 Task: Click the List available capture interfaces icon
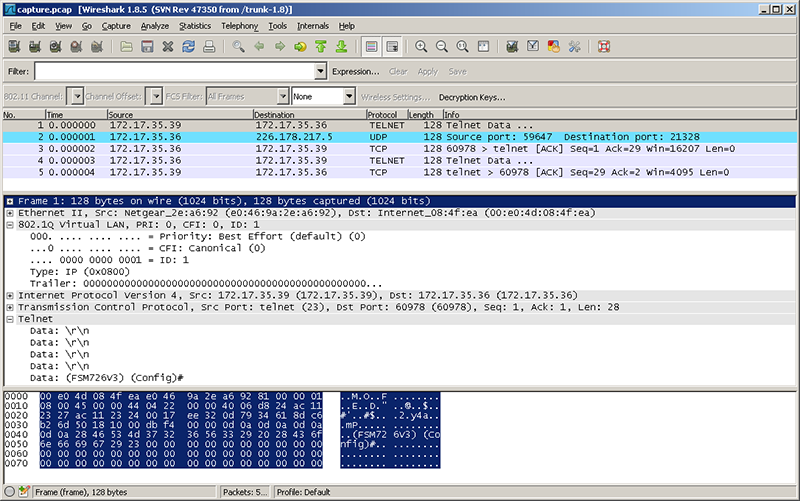pyautogui.click(x=14, y=47)
